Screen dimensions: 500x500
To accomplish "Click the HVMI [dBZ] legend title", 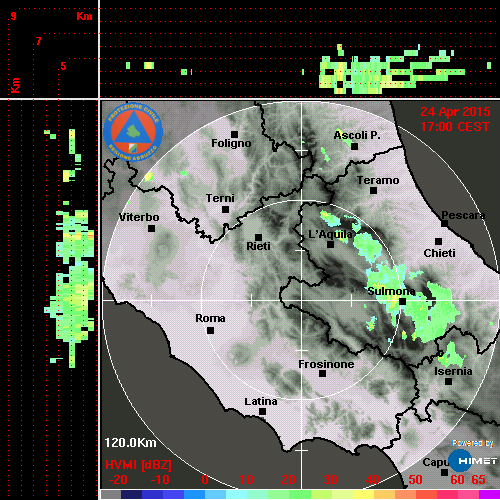I will (138, 465).
